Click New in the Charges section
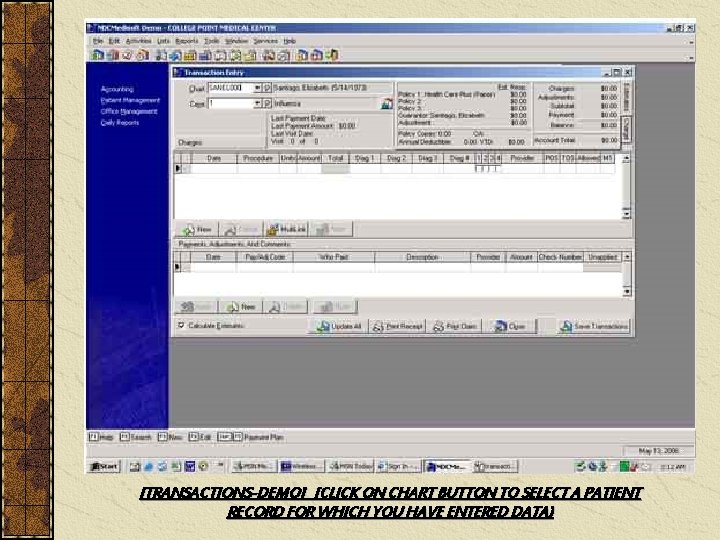 pos(197,229)
